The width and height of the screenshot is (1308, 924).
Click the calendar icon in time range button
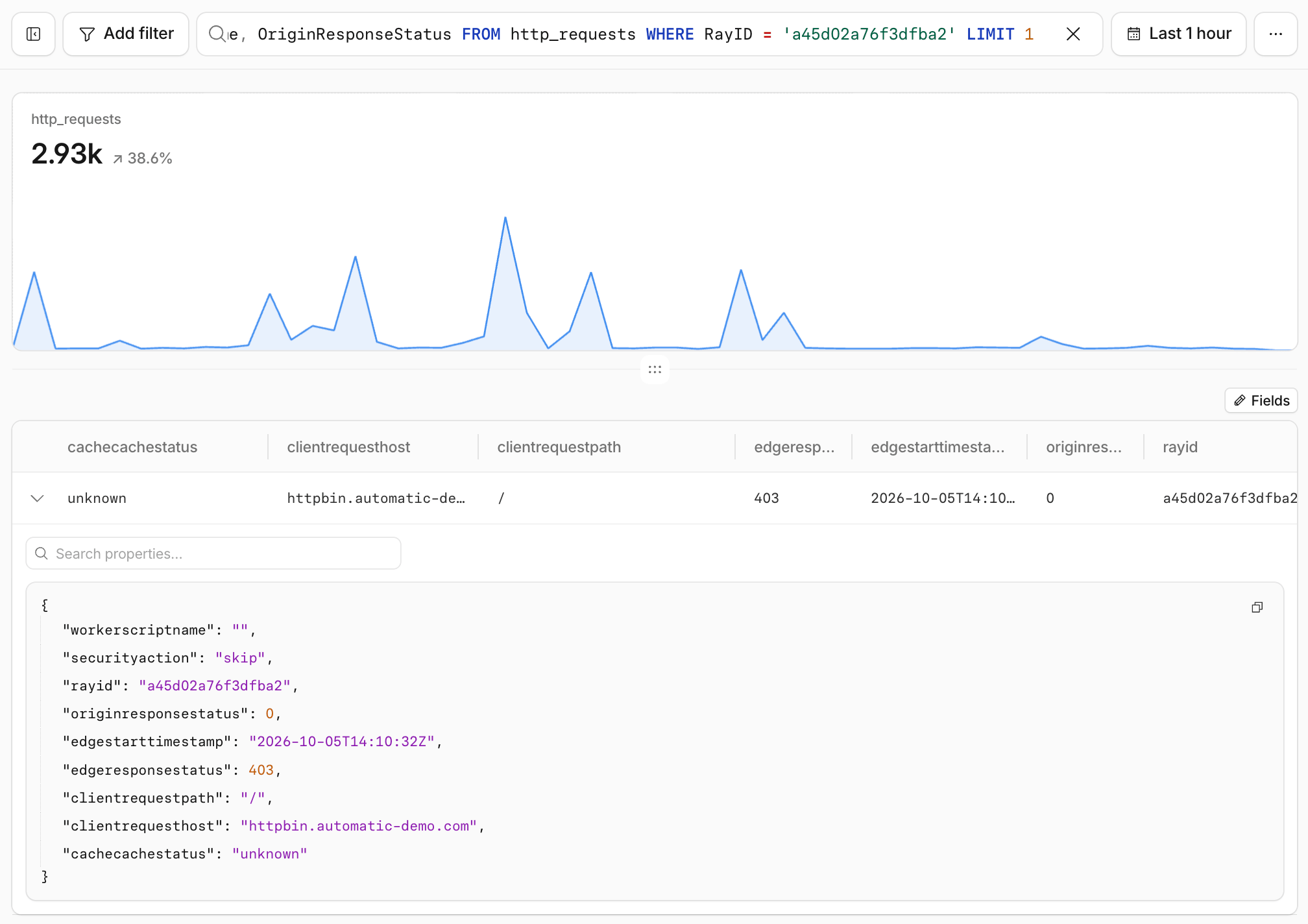click(1133, 34)
